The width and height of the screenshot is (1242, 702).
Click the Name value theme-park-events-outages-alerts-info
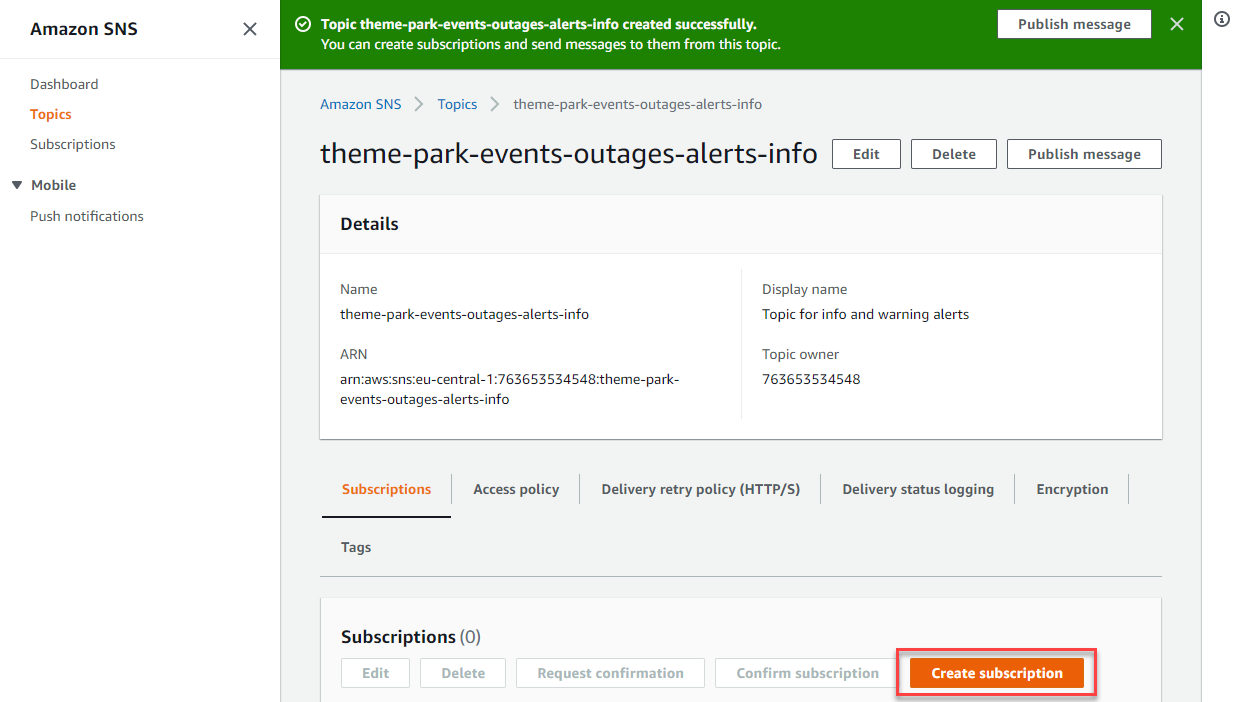click(464, 314)
